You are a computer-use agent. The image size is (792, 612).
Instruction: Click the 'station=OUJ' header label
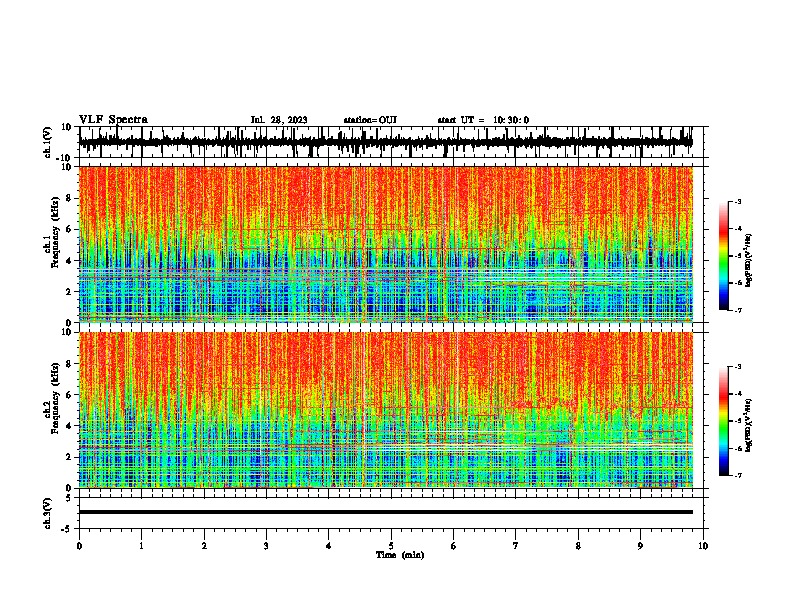click(370, 120)
